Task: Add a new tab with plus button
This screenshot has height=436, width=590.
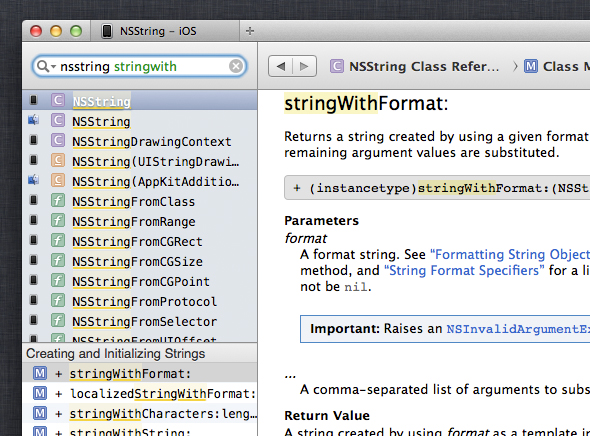Action: tap(249, 31)
